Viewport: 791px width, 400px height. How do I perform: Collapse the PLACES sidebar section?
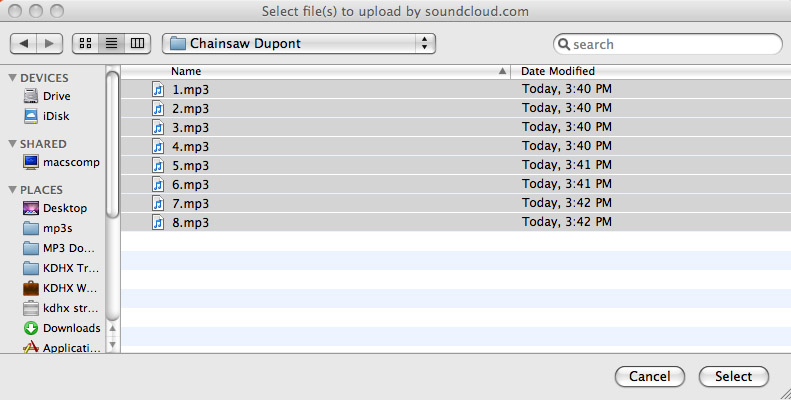tap(12, 190)
